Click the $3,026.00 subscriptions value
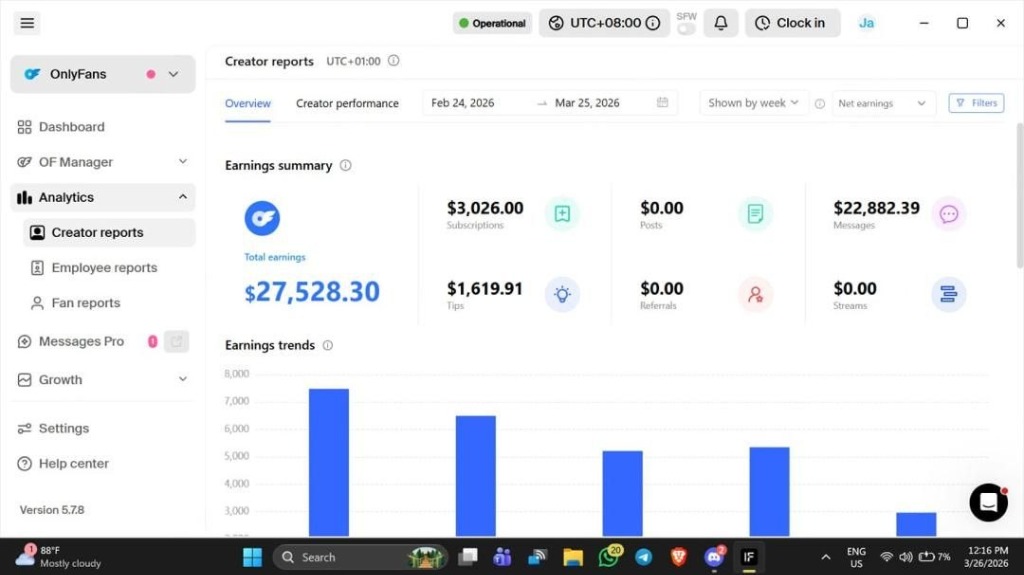1024x575 pixels. click(485, 208)
